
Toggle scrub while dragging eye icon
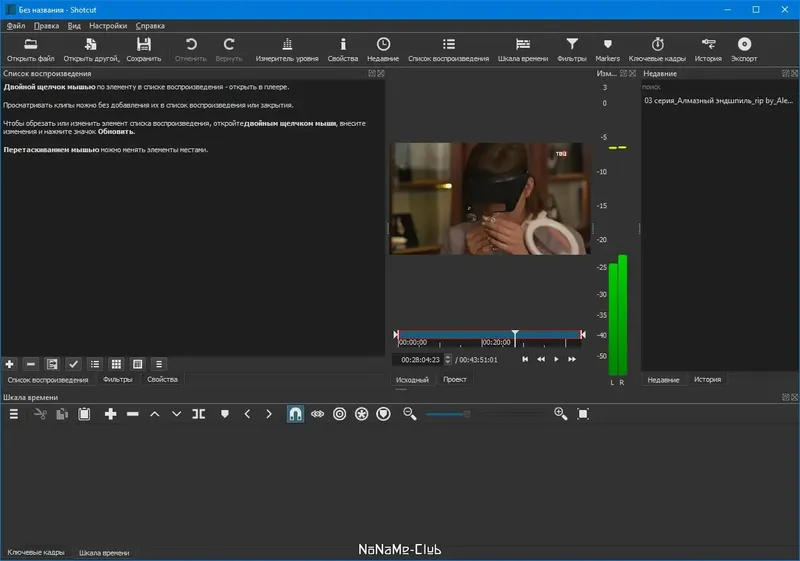pos(318,414)
